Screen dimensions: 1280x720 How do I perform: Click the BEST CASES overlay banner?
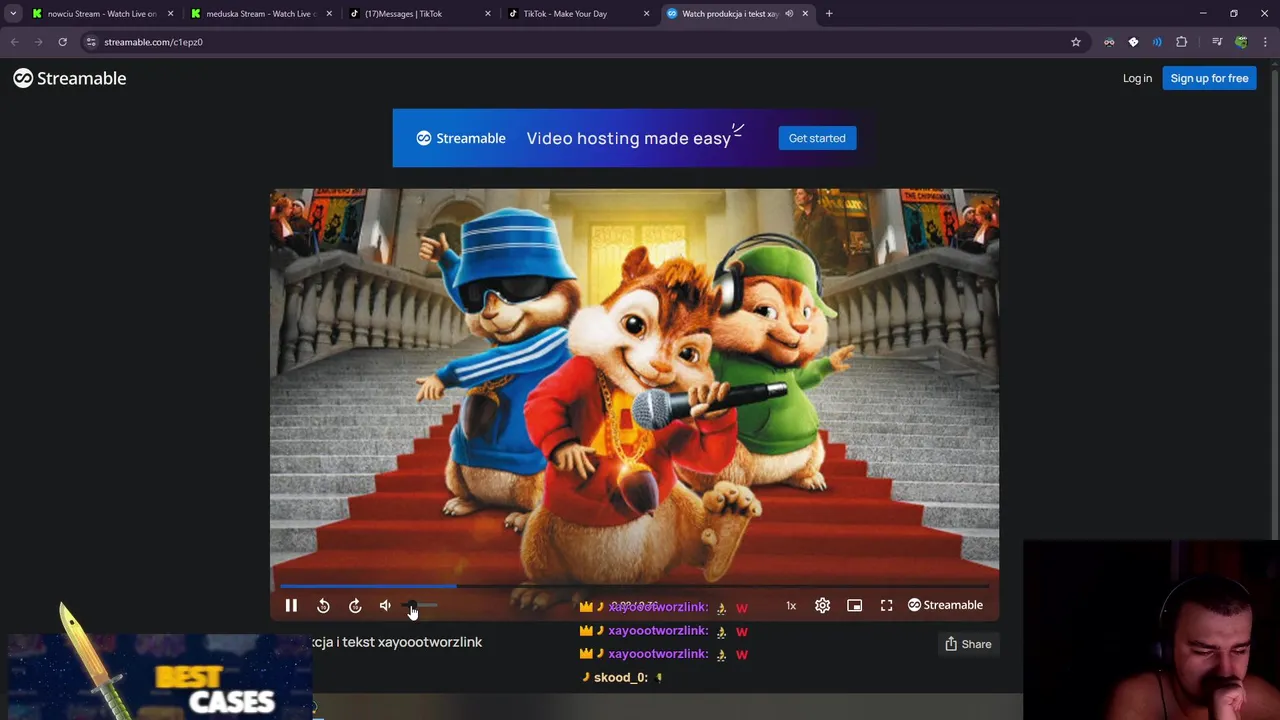160,677
